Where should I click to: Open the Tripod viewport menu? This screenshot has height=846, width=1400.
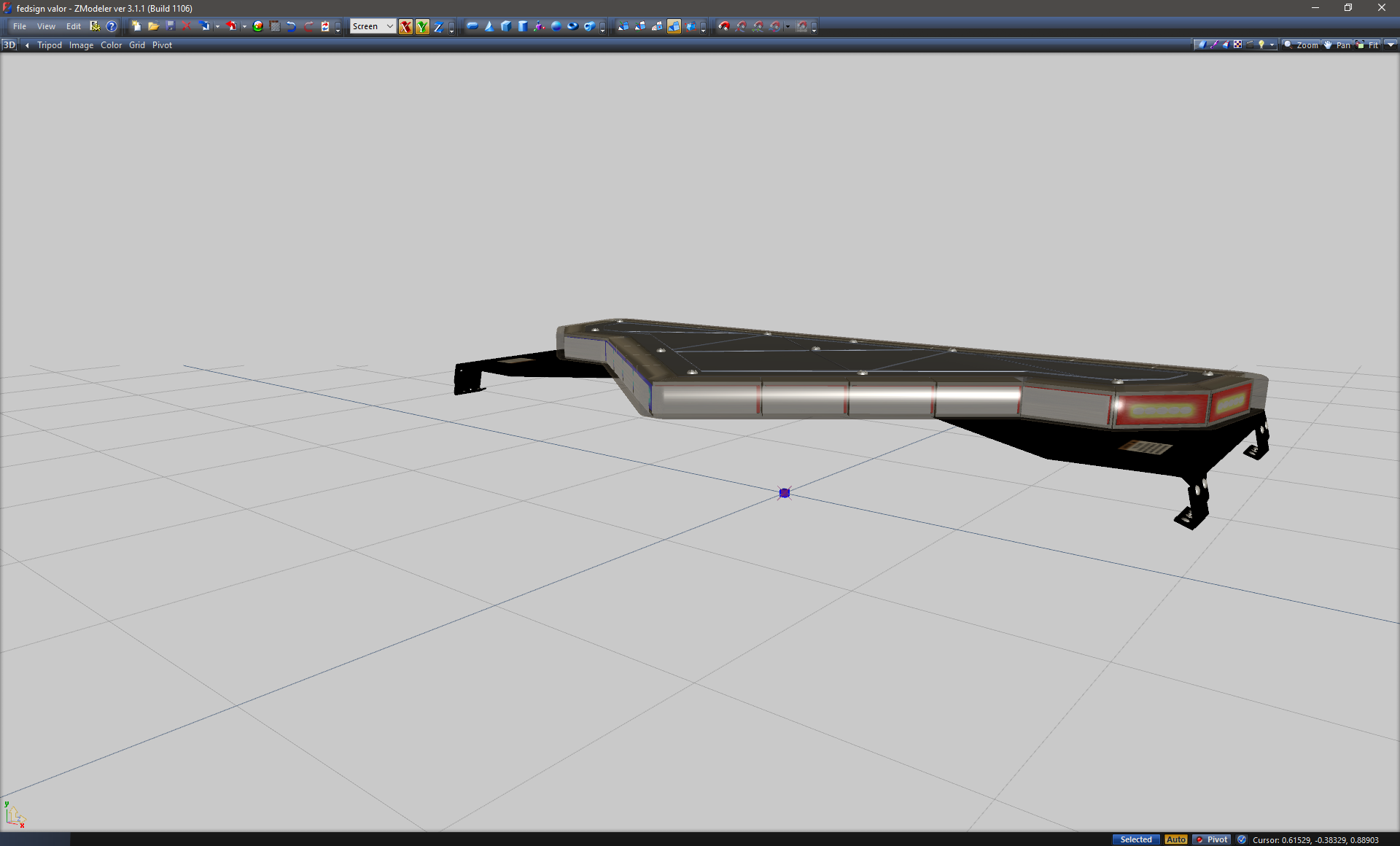50,45
